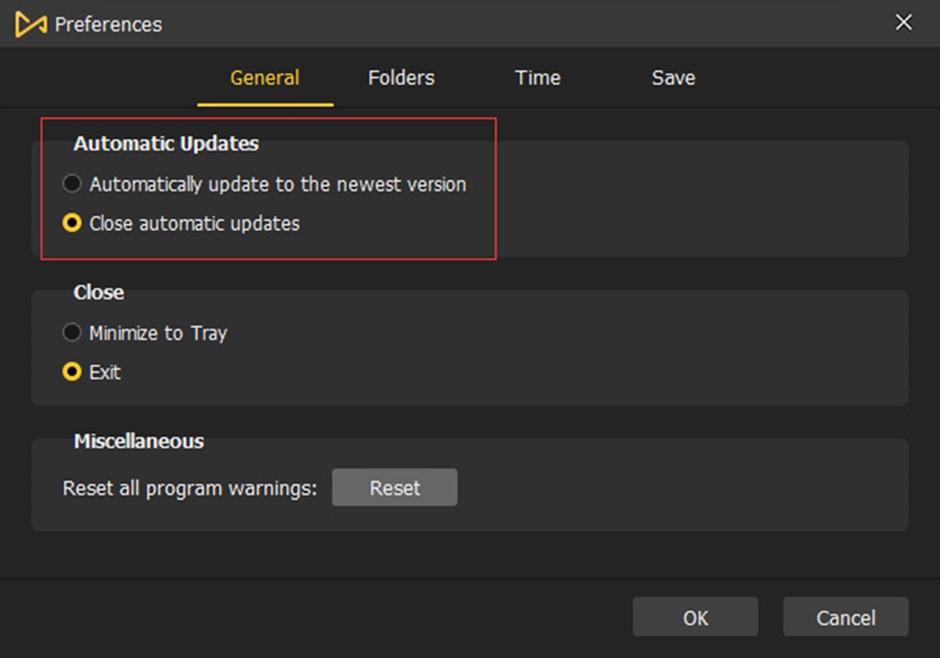Select the Exit radio button
The width and height of the screenshot is (940, 658).
point(72,372)
